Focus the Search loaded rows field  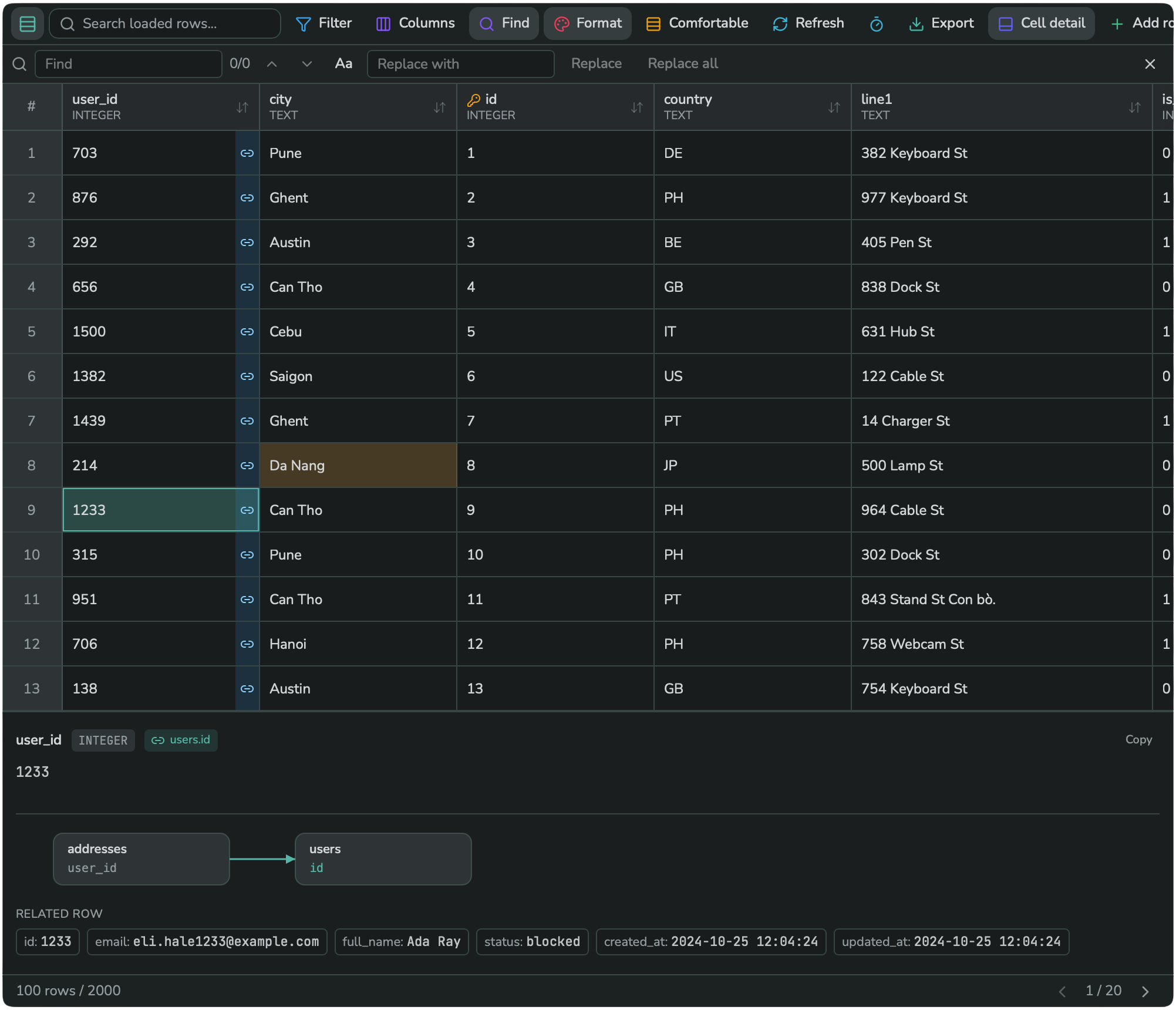point(165,23)
